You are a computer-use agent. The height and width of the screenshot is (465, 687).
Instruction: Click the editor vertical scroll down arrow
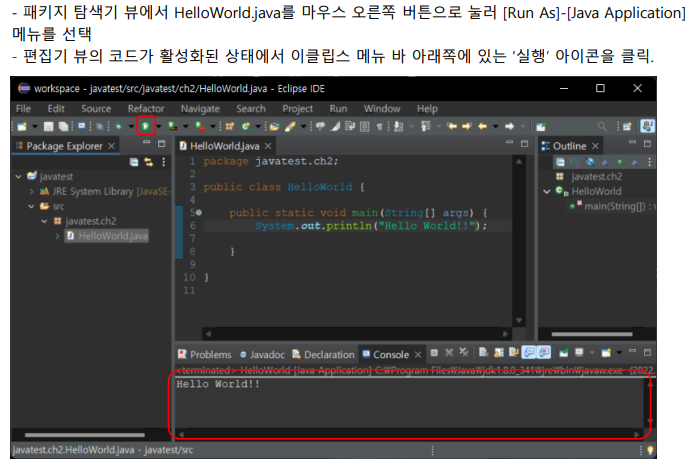pyautogui.click(x=519, y=320)
